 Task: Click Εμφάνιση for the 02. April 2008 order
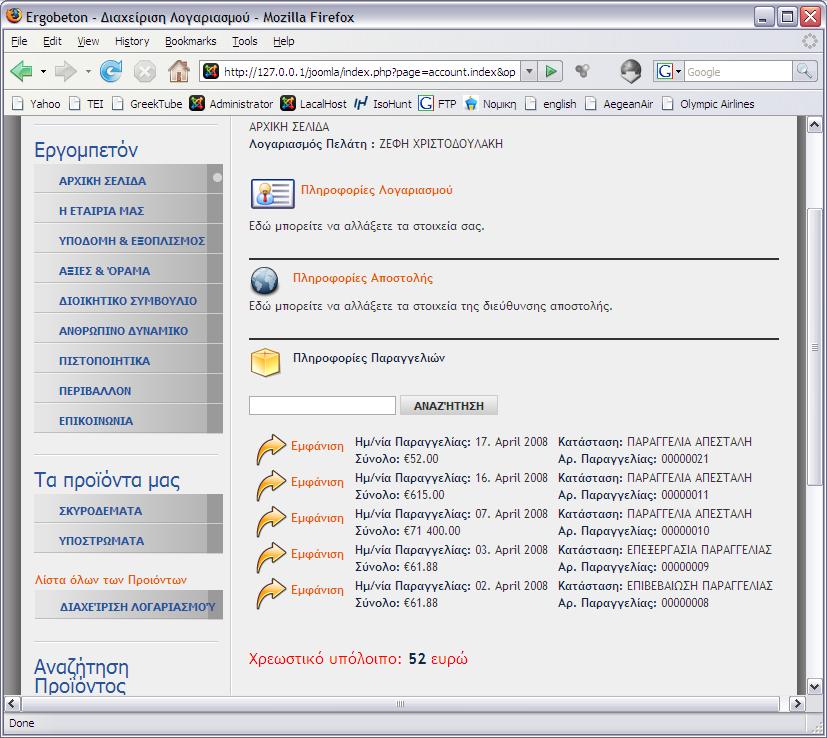317,590
